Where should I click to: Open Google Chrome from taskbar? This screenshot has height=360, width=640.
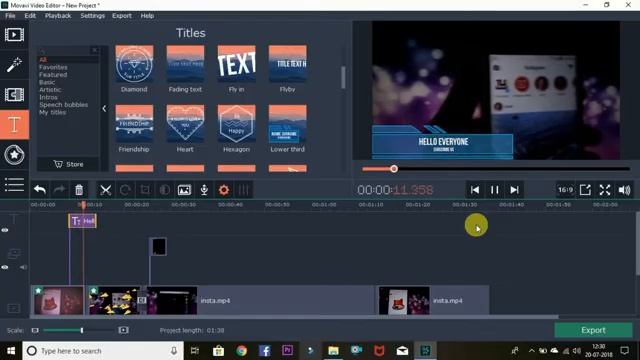[x=242, y=351]
